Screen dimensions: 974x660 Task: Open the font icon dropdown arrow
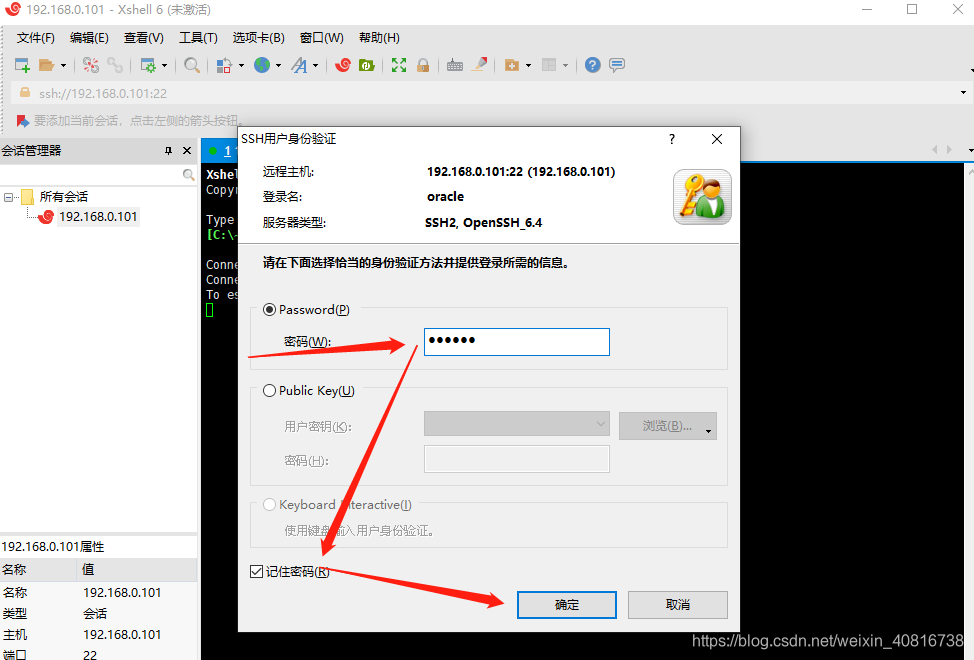[316, 65]
